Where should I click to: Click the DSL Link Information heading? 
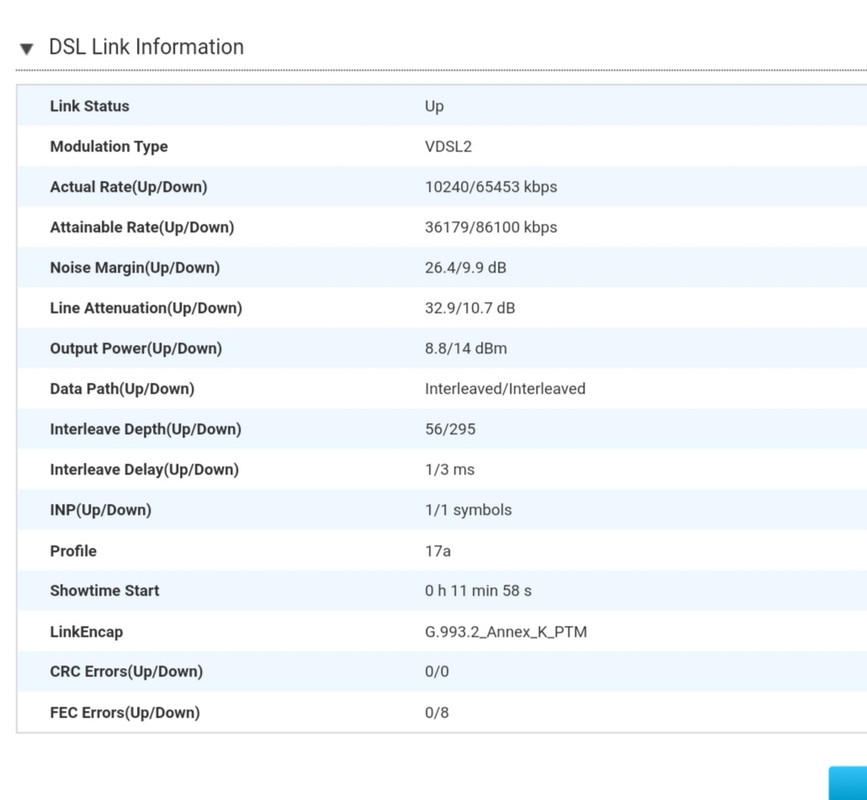pyautogui.click(x=146, y=47)
